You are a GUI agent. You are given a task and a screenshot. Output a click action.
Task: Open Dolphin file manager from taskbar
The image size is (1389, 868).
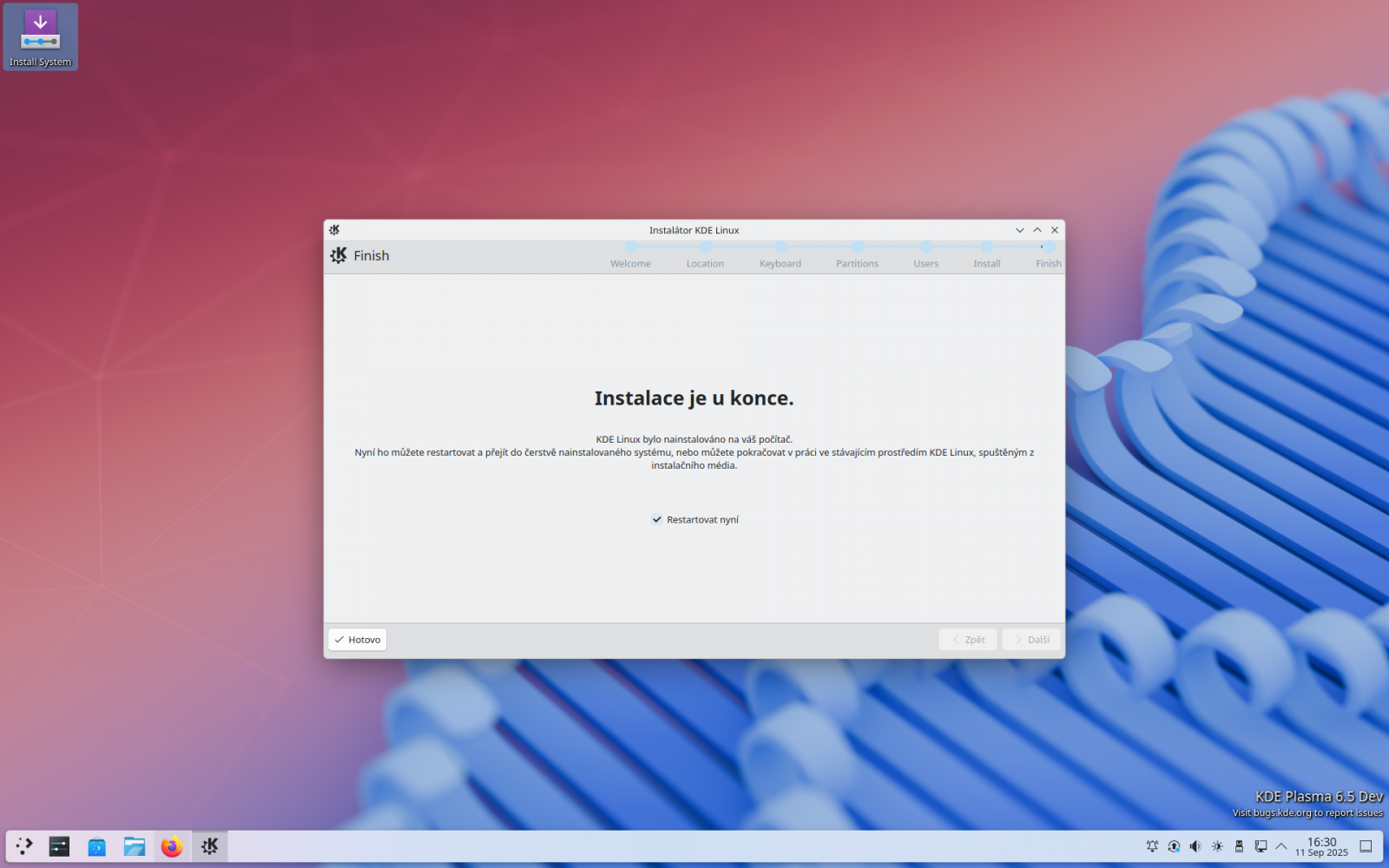point(135,846)
